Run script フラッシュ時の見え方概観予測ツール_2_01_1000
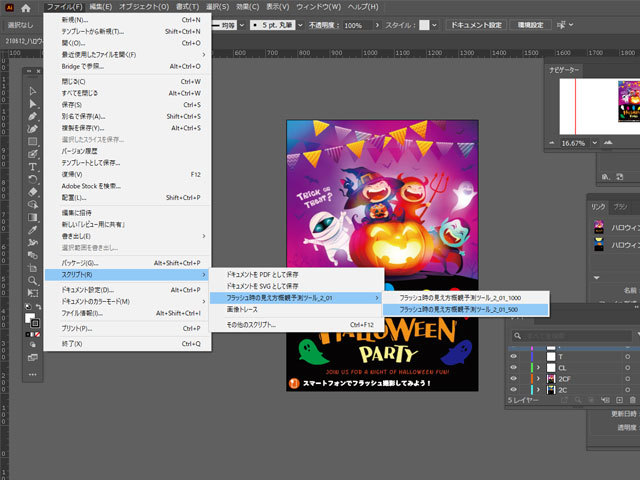Screen dimensions: 640x480 [466, 298]
